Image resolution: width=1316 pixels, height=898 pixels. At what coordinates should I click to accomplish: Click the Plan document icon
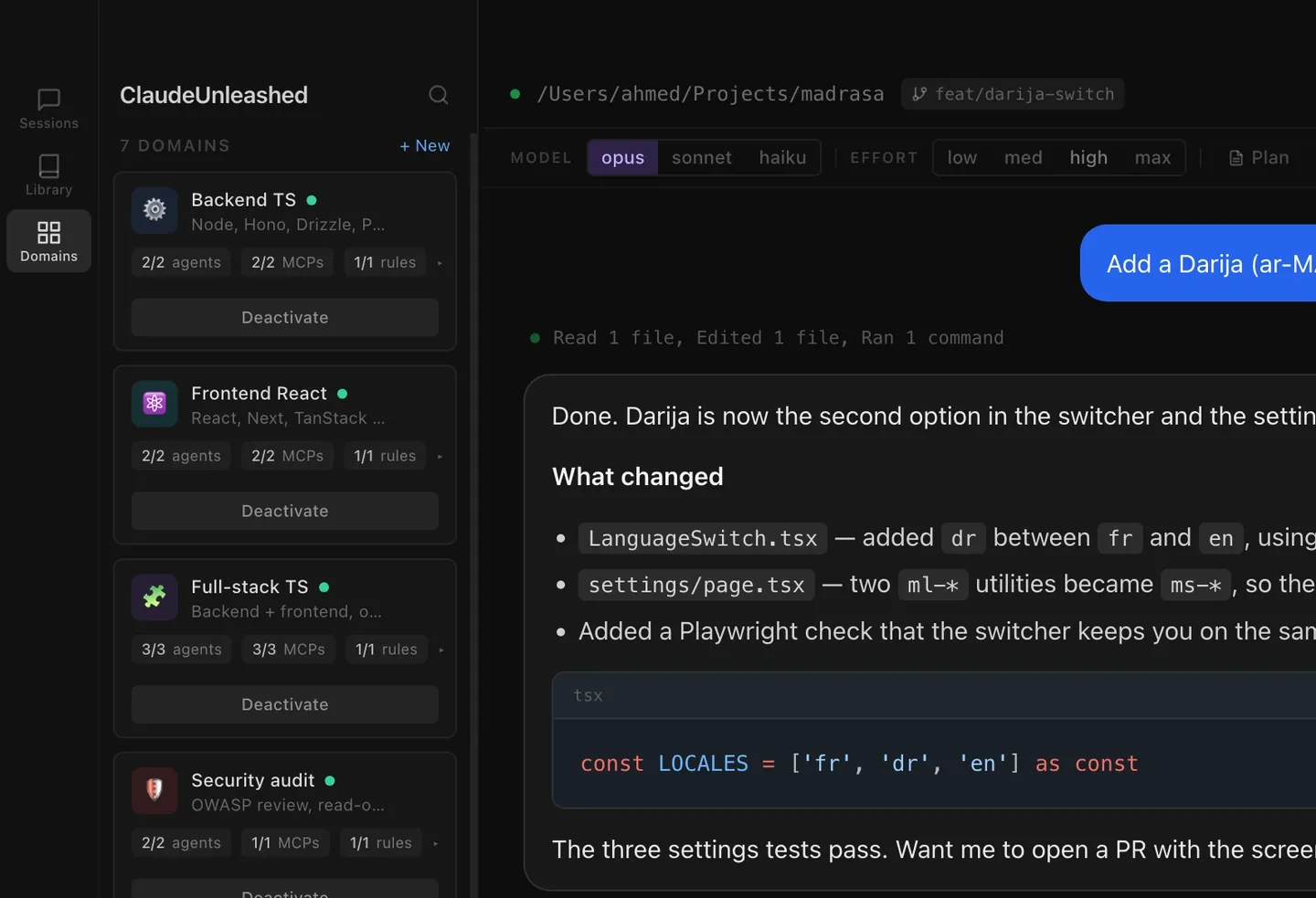(1236, 158)
